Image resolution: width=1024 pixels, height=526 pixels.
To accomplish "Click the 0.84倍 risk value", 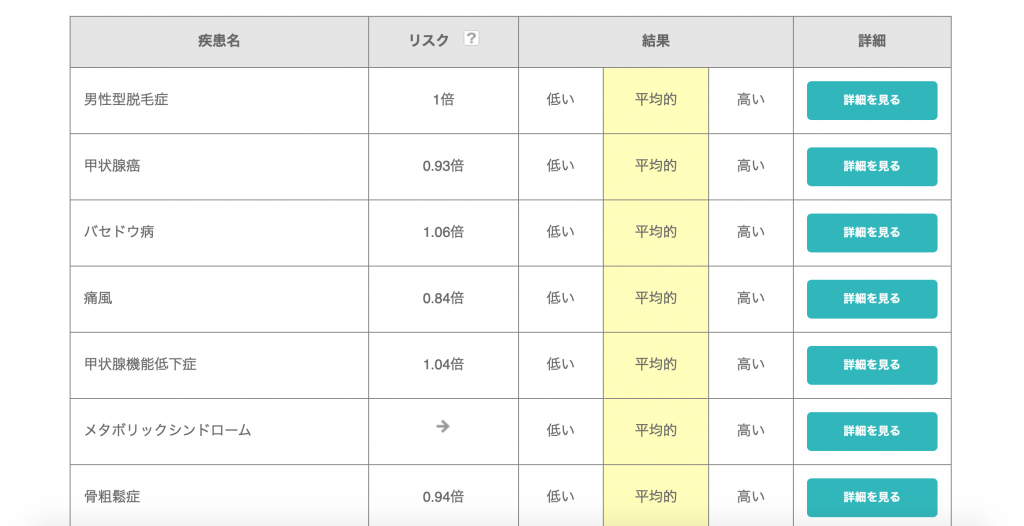I will coord(443,298).
